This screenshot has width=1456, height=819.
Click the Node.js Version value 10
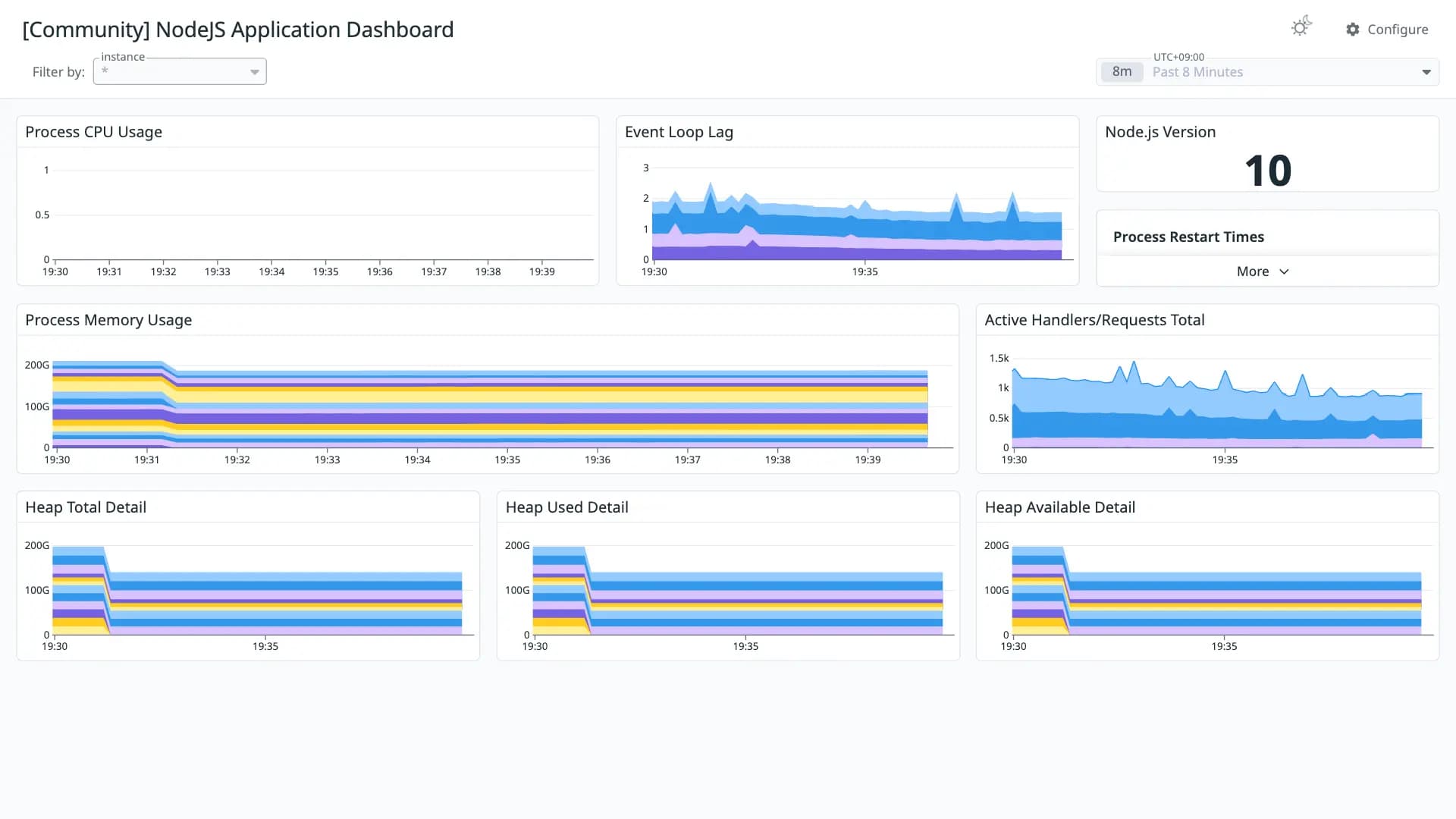pos(1267,171)
